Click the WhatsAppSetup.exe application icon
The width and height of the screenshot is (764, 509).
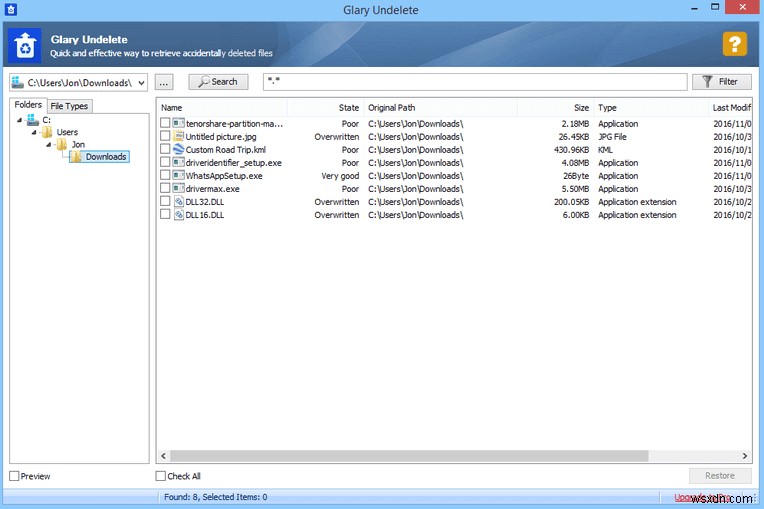click(178, 175)
